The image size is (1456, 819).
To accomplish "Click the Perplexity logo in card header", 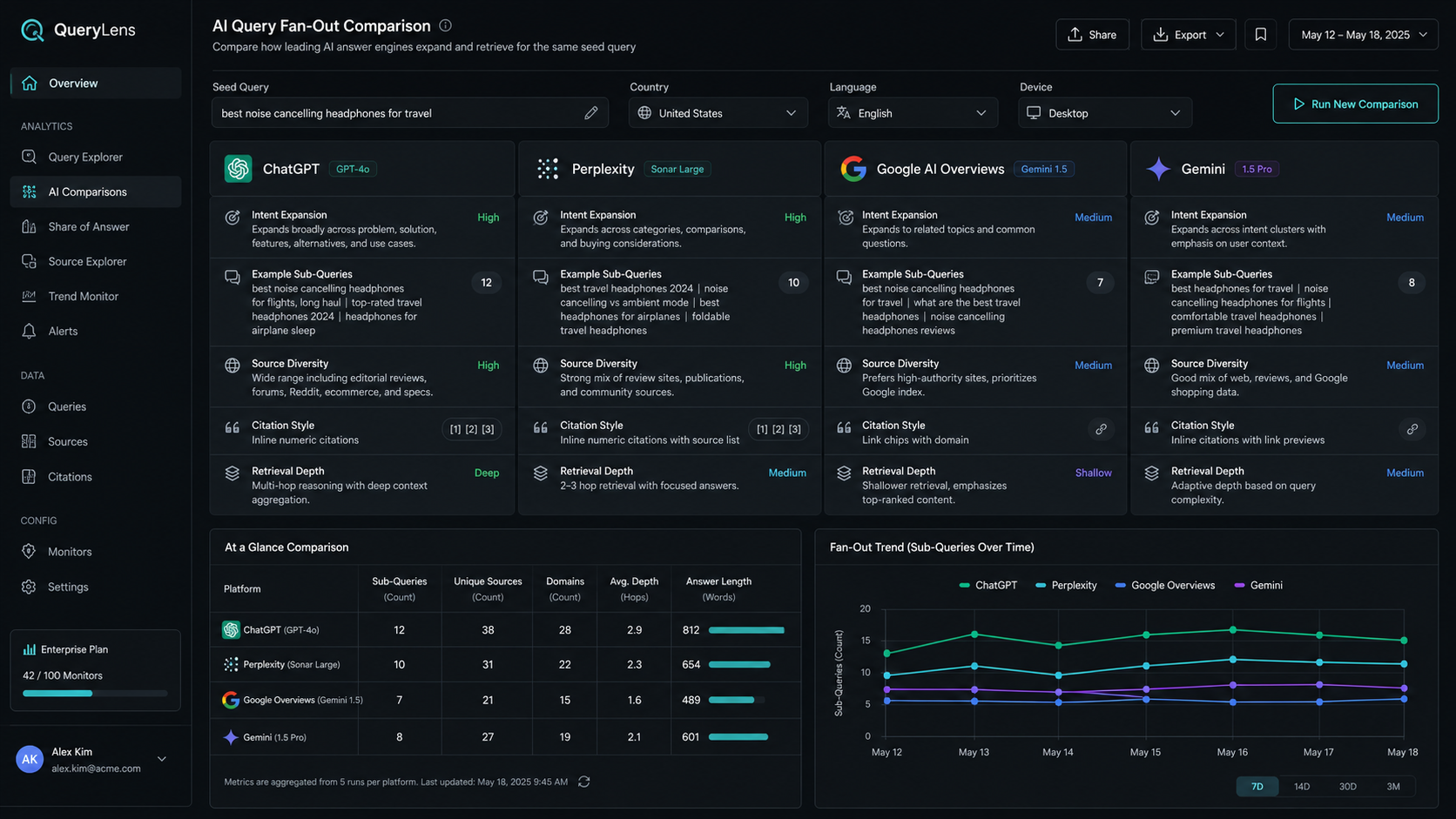I will coord(548,169).
